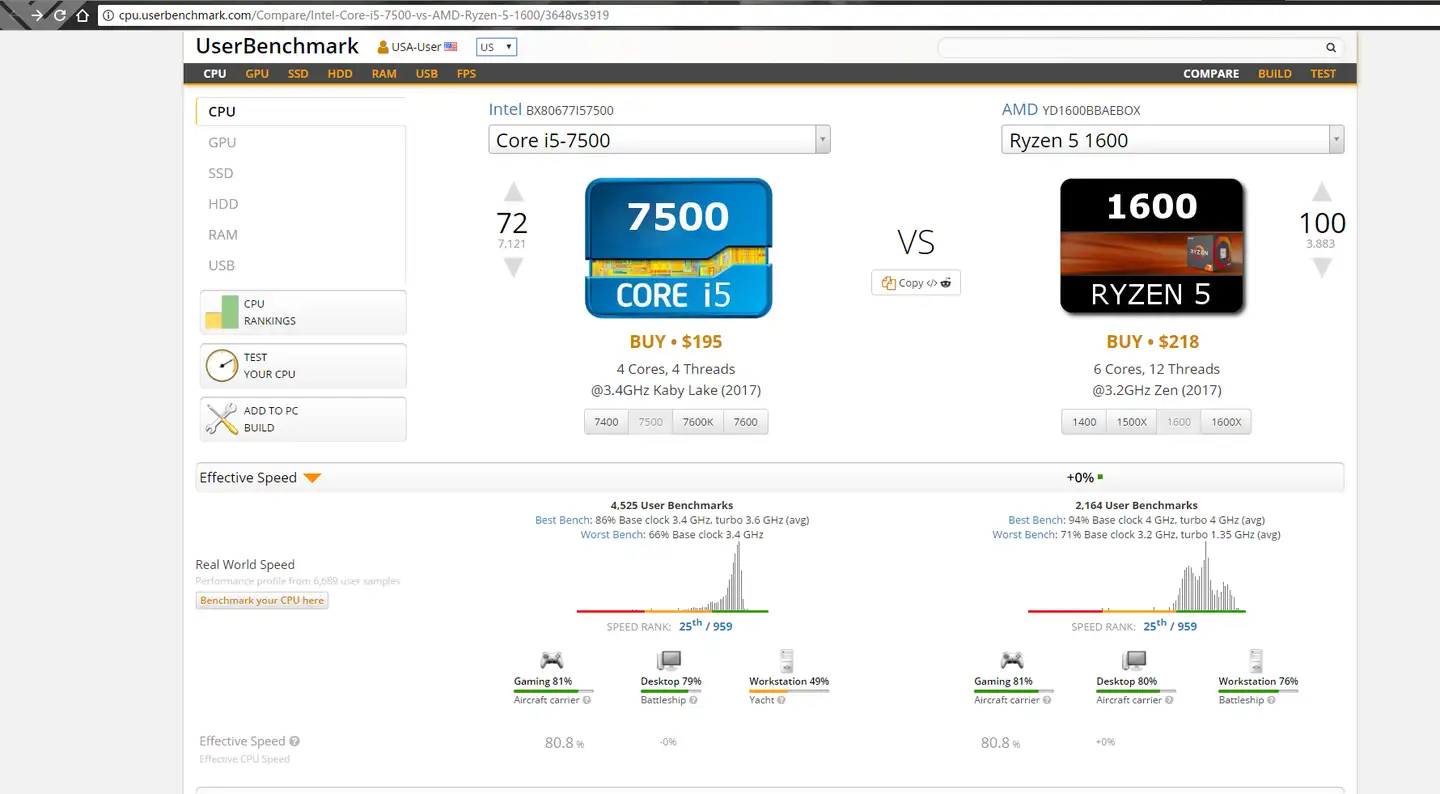1440x794 pixels.
Task: Click TEST in the navbar
Action: (x=1323, y=74)
